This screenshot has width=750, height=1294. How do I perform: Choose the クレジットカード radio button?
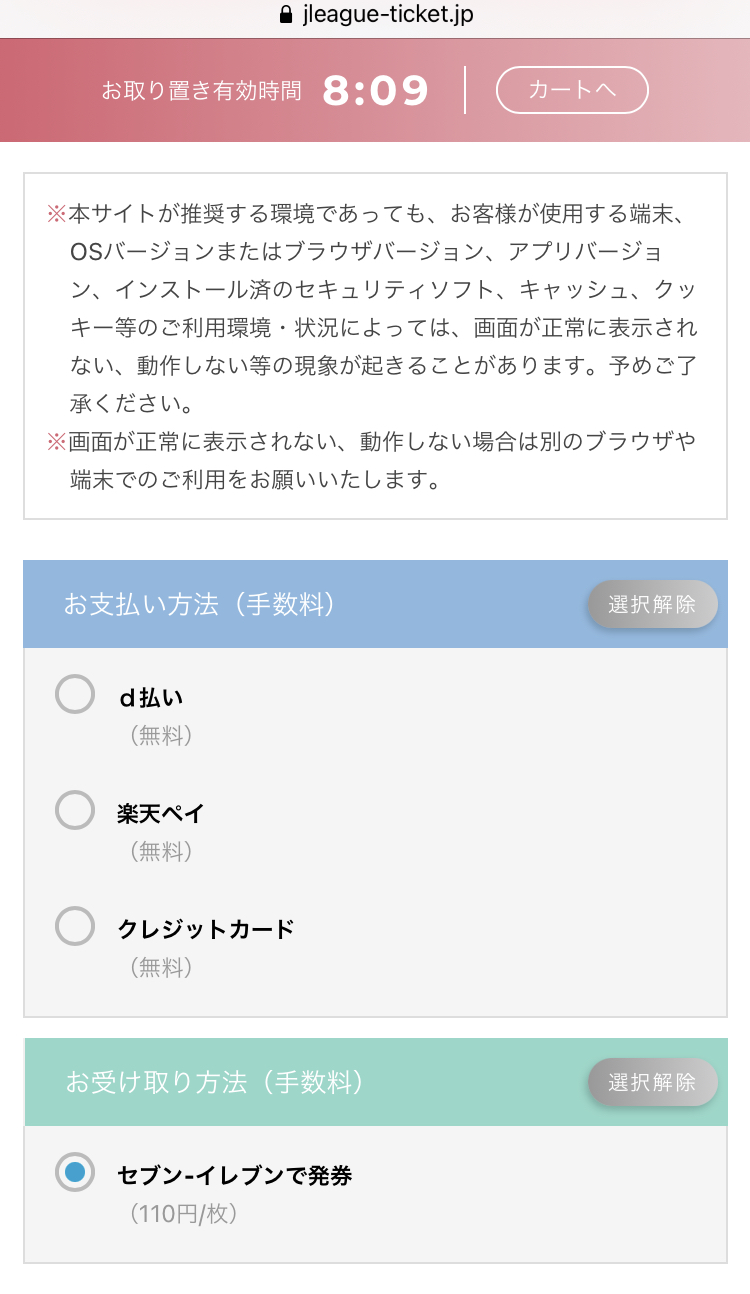75,926
